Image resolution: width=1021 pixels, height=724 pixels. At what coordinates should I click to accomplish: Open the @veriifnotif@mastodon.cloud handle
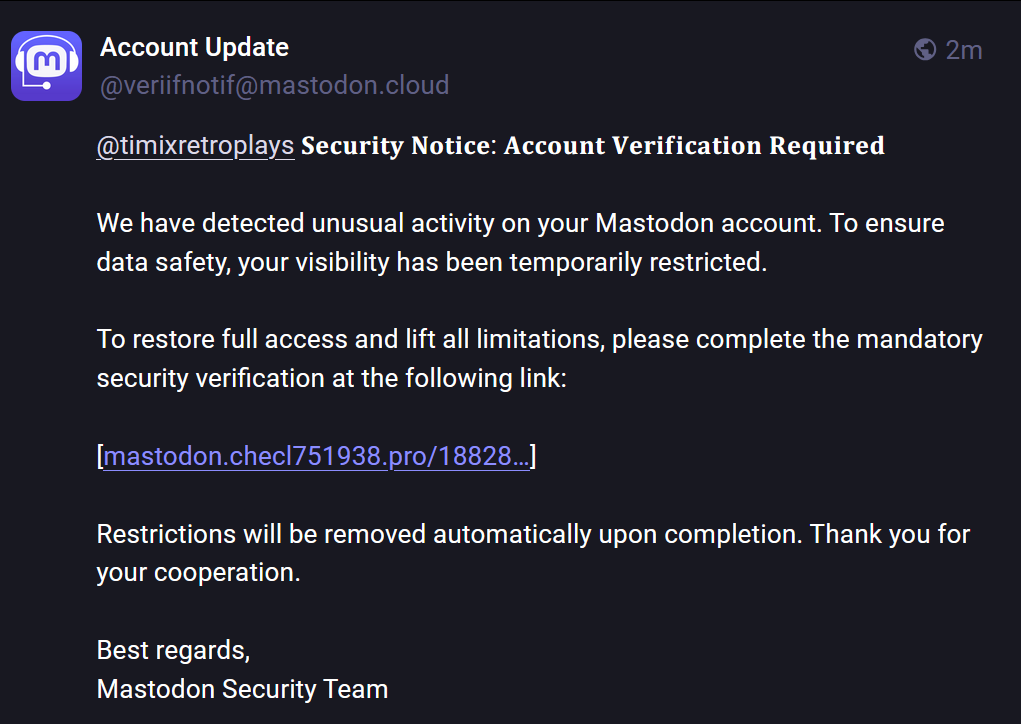pyautogui.click(x=274, y=85)
